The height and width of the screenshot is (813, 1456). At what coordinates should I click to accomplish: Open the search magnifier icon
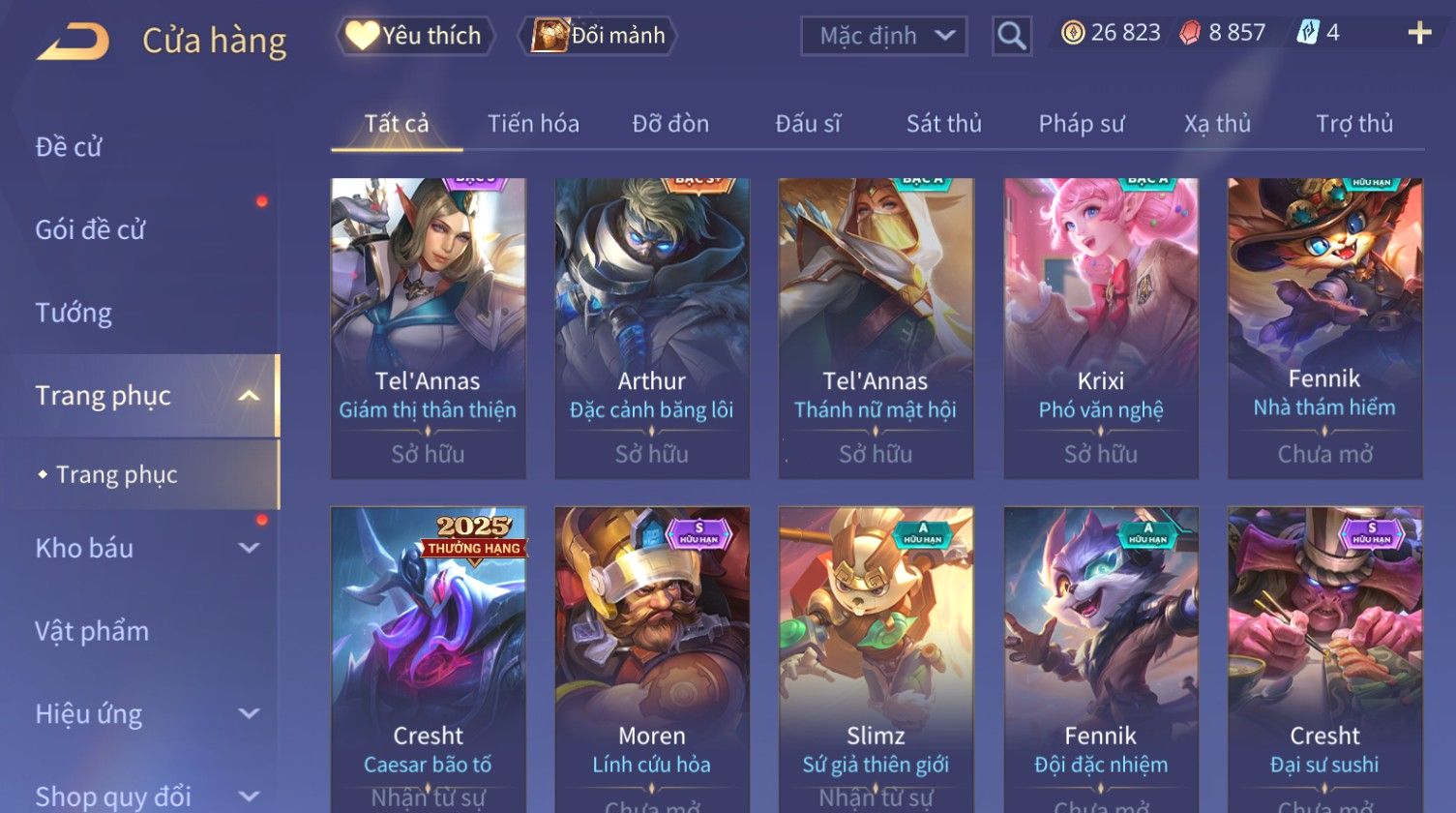tap(1011, 36)
